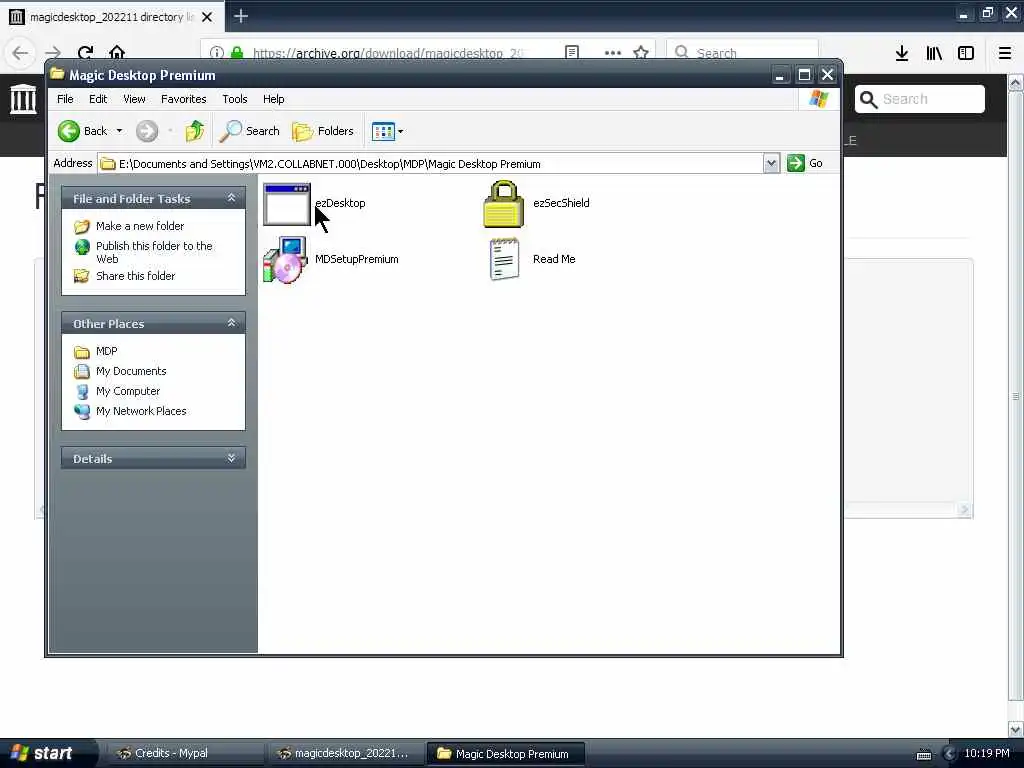1024x768 pixels.
Task: Click the browser toolbar Search field
Action: [743, 52]
